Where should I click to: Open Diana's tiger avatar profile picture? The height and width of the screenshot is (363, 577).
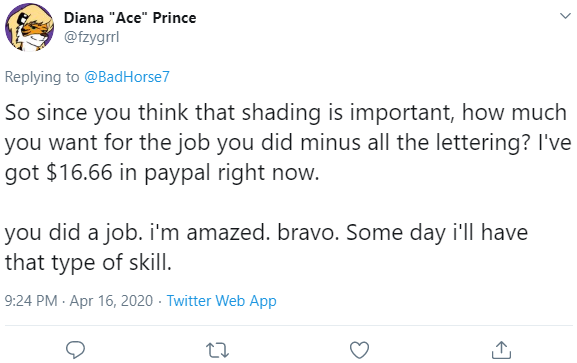click(x=29, y=28)
